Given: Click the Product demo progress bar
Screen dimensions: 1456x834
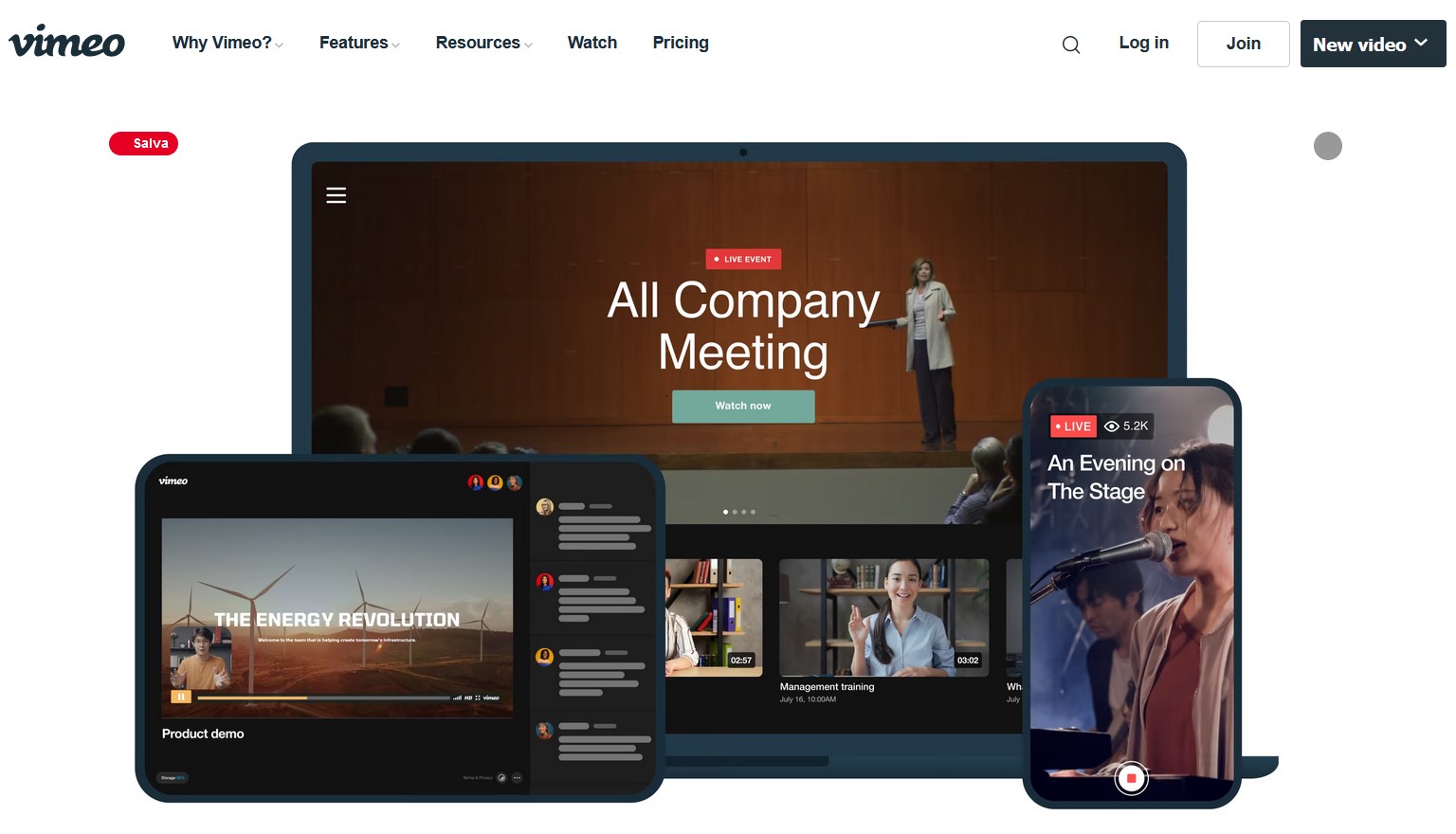Looking at the screenshot, I should 322,698.
